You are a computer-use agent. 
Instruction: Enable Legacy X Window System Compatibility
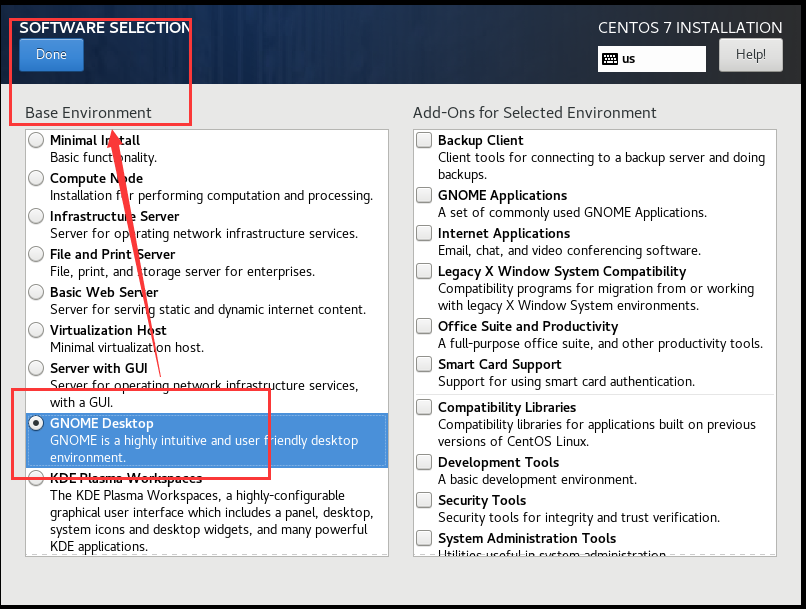pyautogui.click(x=424, y=272)
